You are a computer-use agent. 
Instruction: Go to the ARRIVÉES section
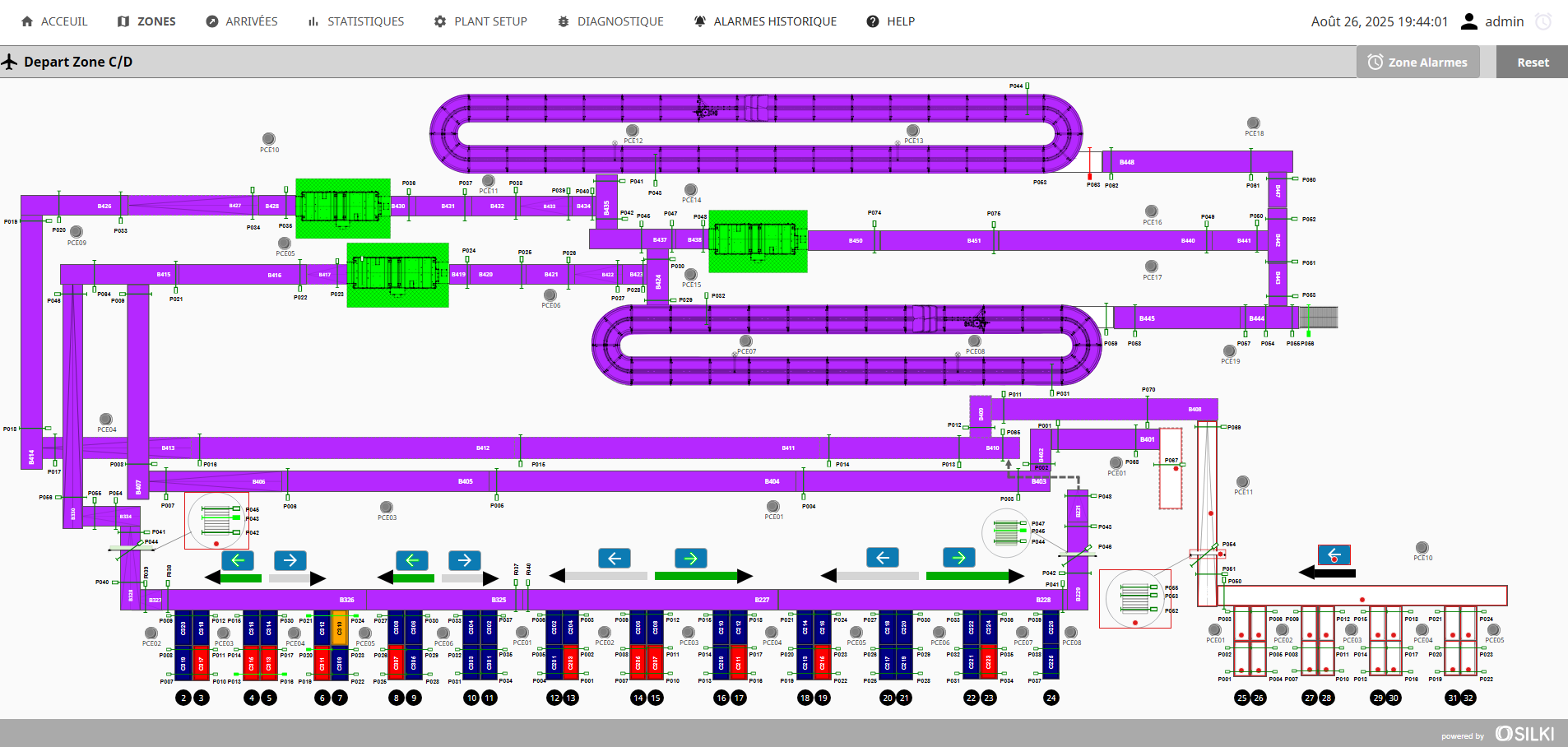(242, 21)
